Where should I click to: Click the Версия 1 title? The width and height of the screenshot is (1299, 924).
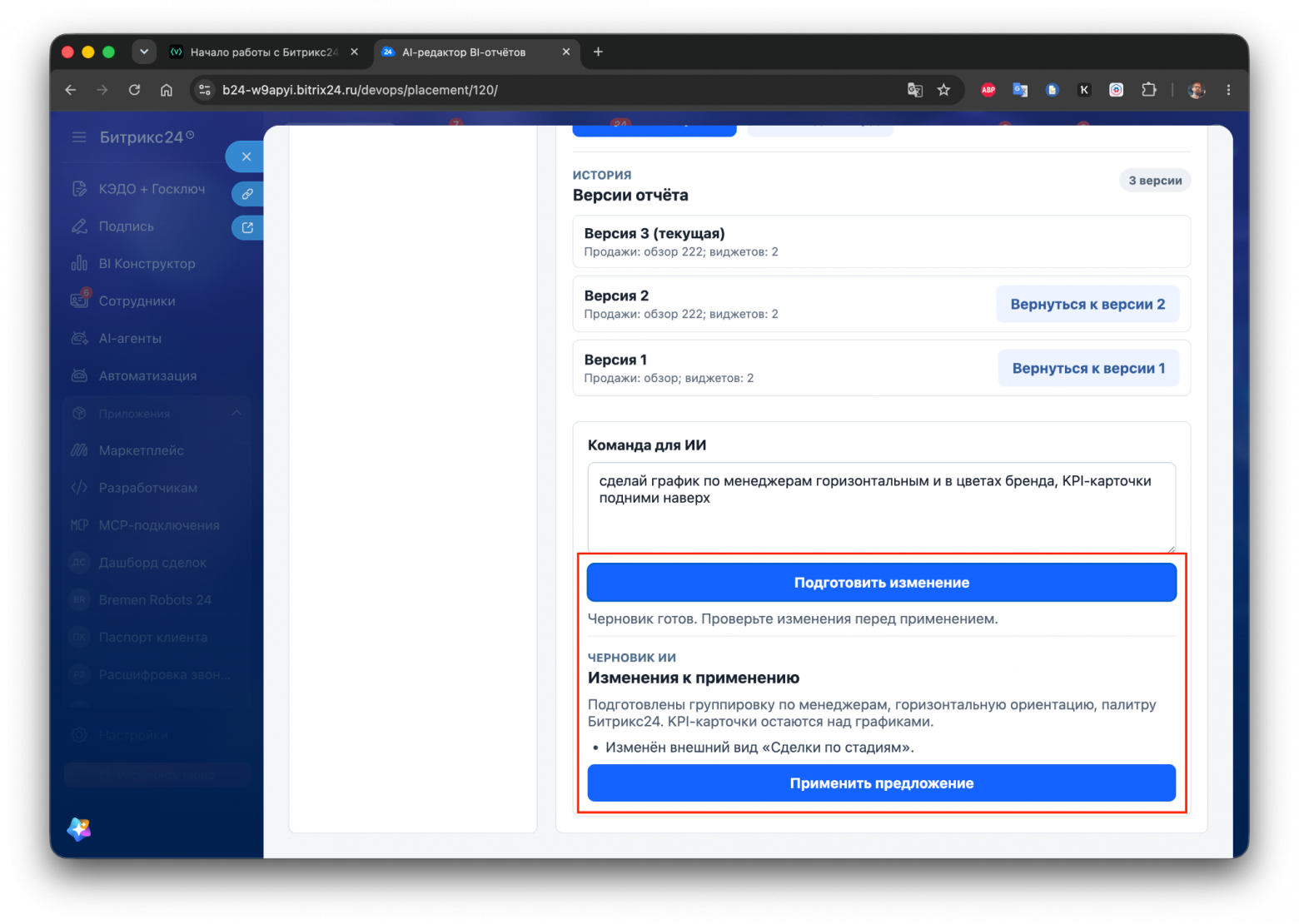click(615, 360)
